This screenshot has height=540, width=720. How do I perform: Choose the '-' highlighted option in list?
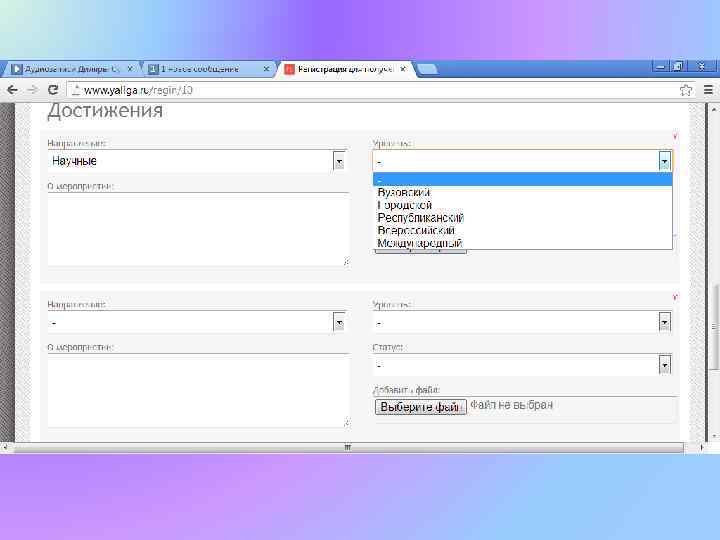pos(523,180)
